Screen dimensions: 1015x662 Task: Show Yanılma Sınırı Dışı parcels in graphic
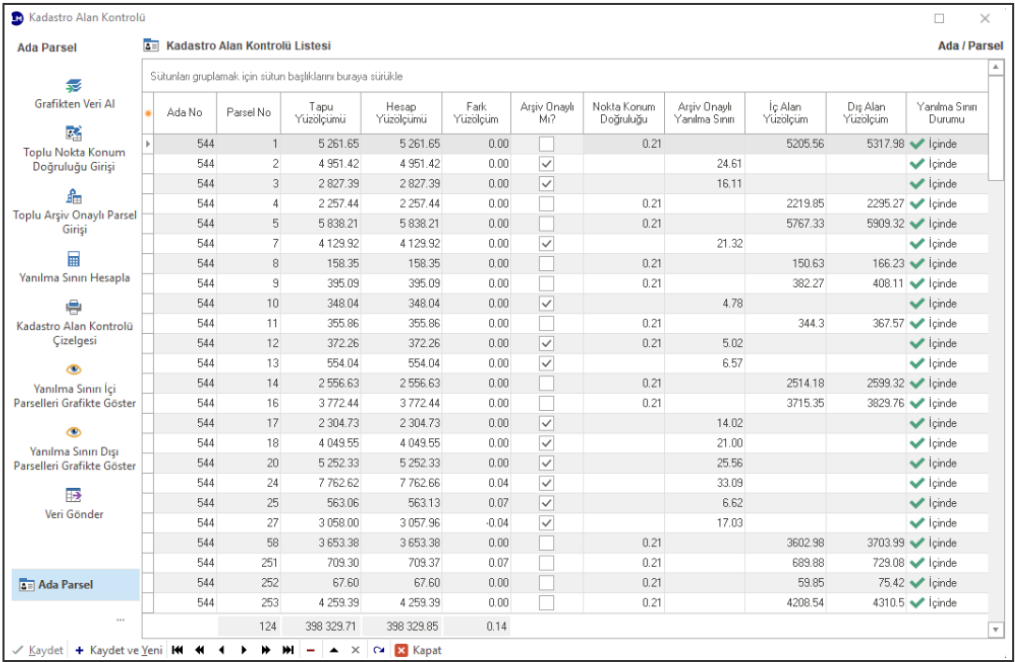(x=74, y=432)
